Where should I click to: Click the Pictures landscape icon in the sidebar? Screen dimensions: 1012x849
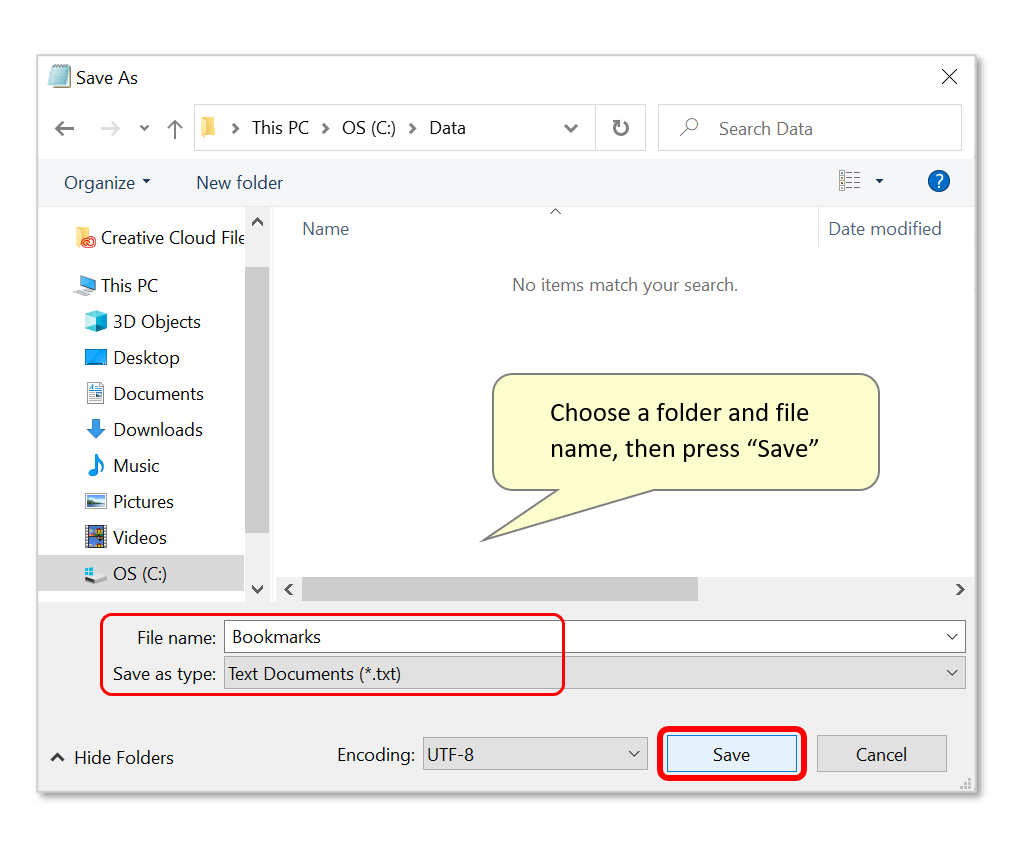96,501
